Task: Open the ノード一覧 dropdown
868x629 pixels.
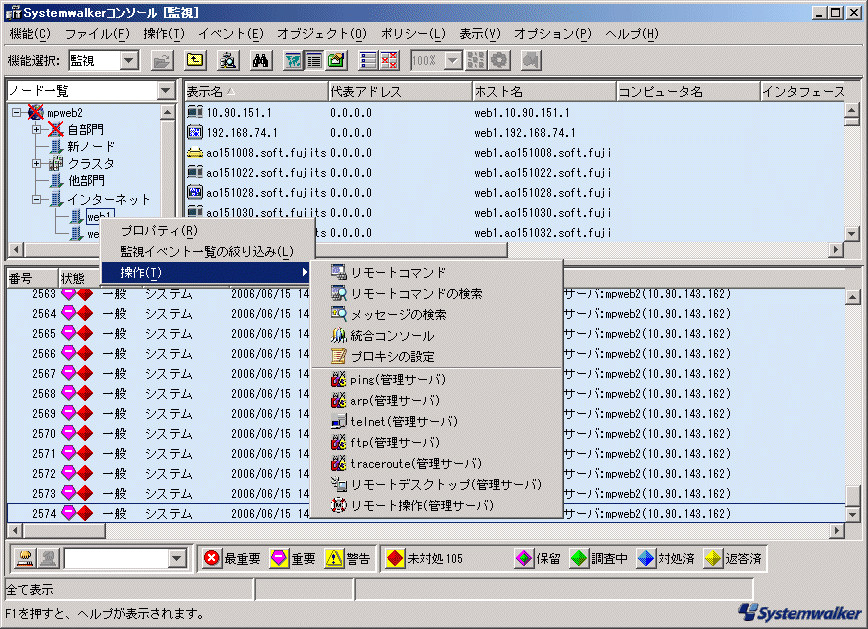Action: 166,90
